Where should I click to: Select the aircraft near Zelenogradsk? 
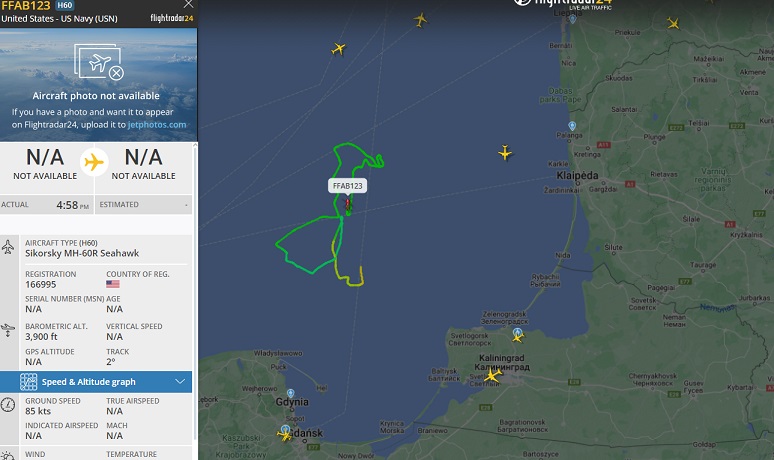pos(517,337)
